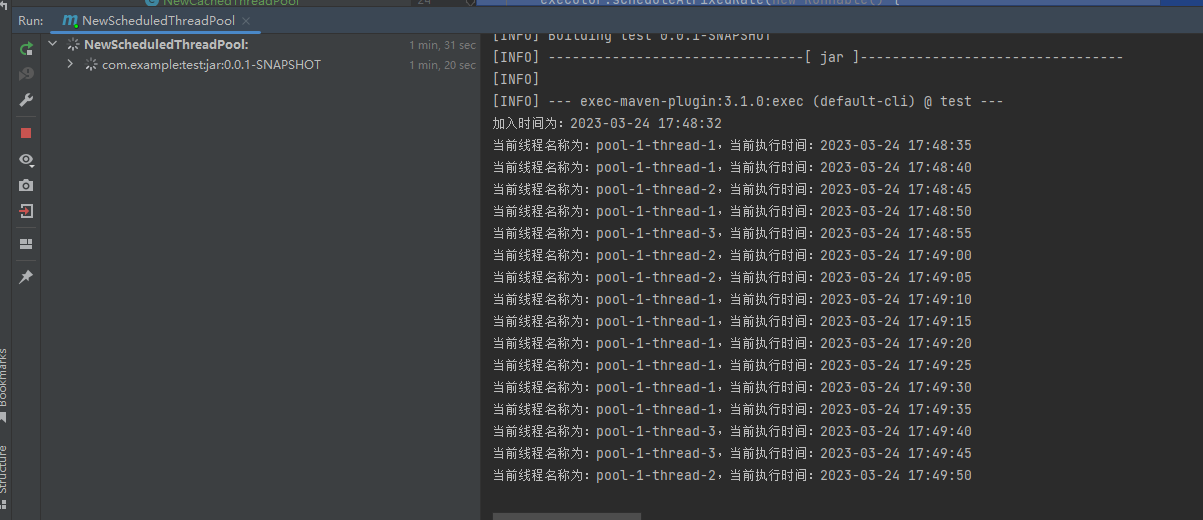The width and height of the screenshot is (1203, 520).
Task: Click the '[ jar ]' separator log line
Action: click(808, 57)
